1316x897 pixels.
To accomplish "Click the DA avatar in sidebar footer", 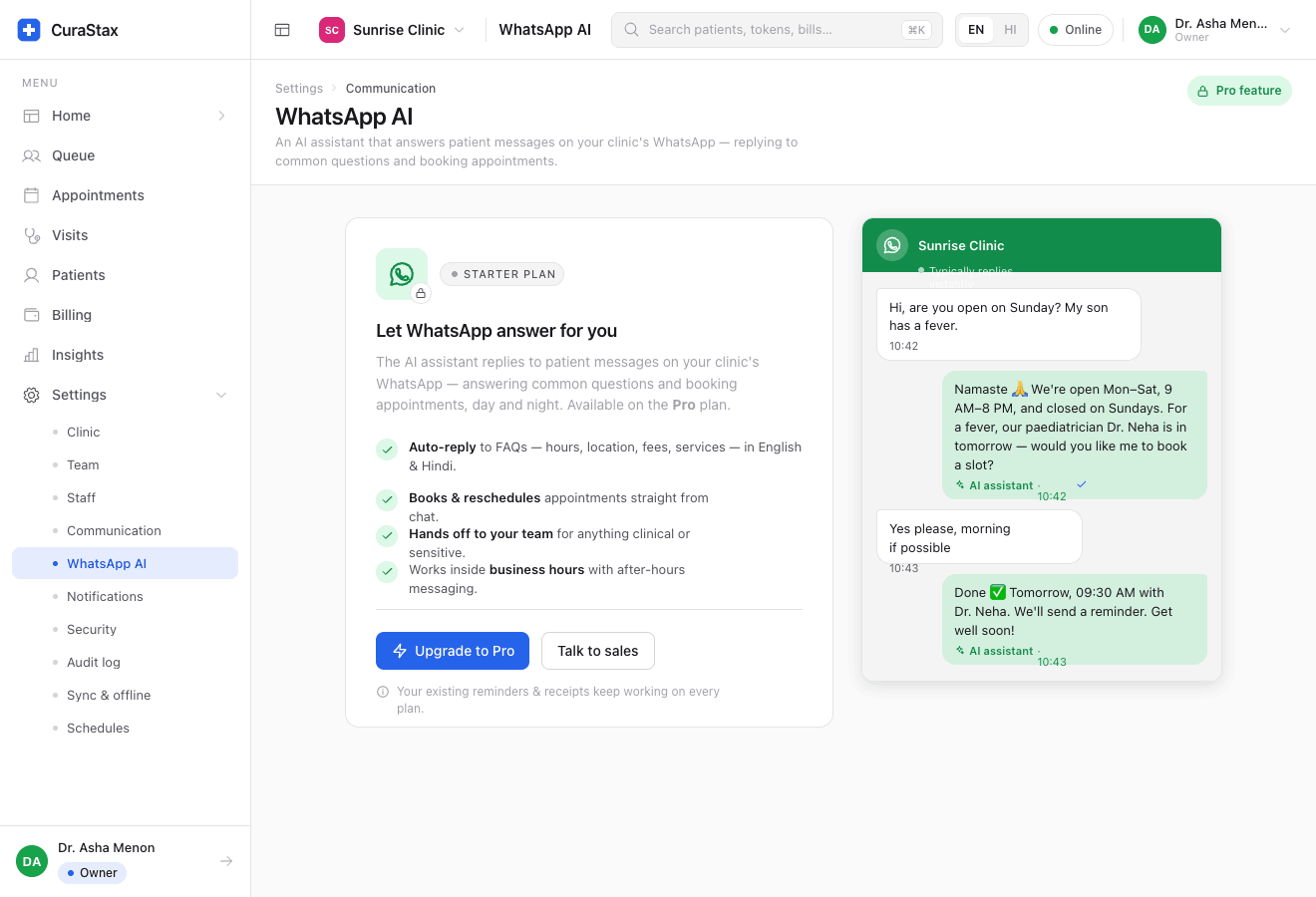I will click(x=32, y=861).
